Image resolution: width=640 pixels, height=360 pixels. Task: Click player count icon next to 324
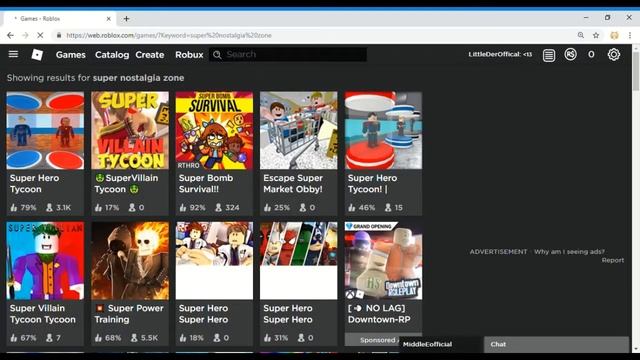point(218,208)
